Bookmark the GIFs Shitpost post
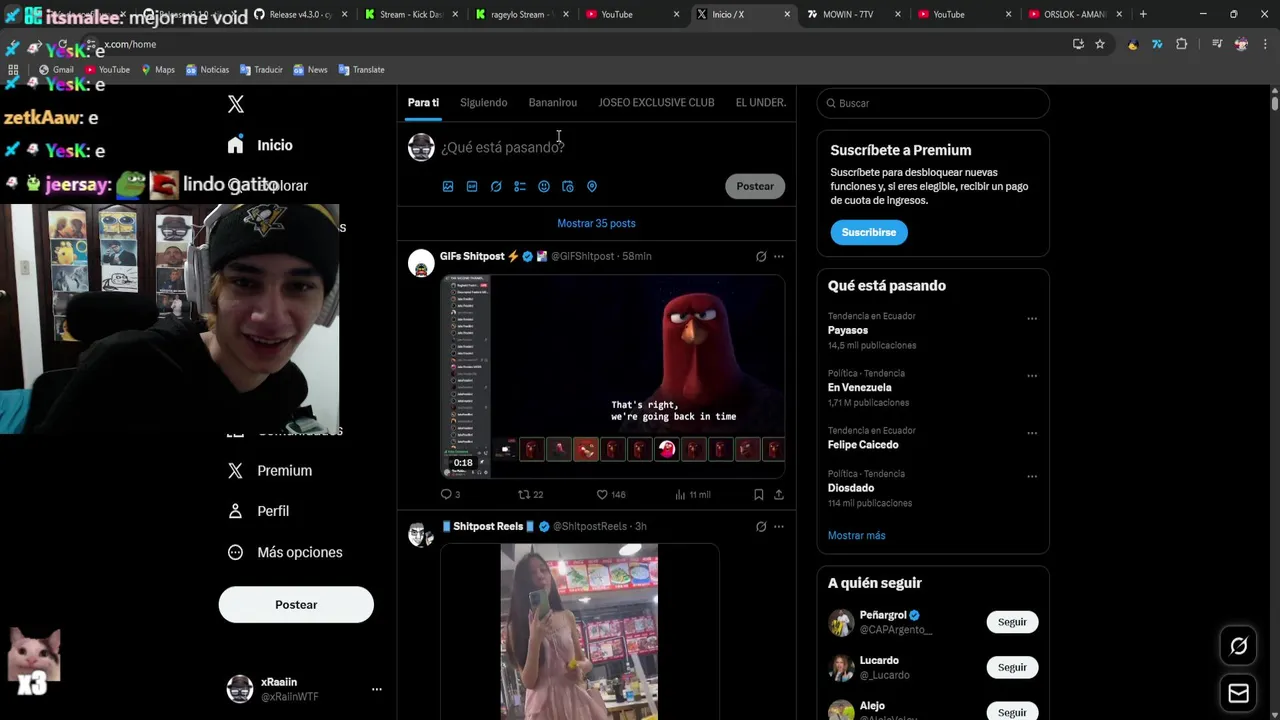The image size is (1280, 720). (759, 494)
